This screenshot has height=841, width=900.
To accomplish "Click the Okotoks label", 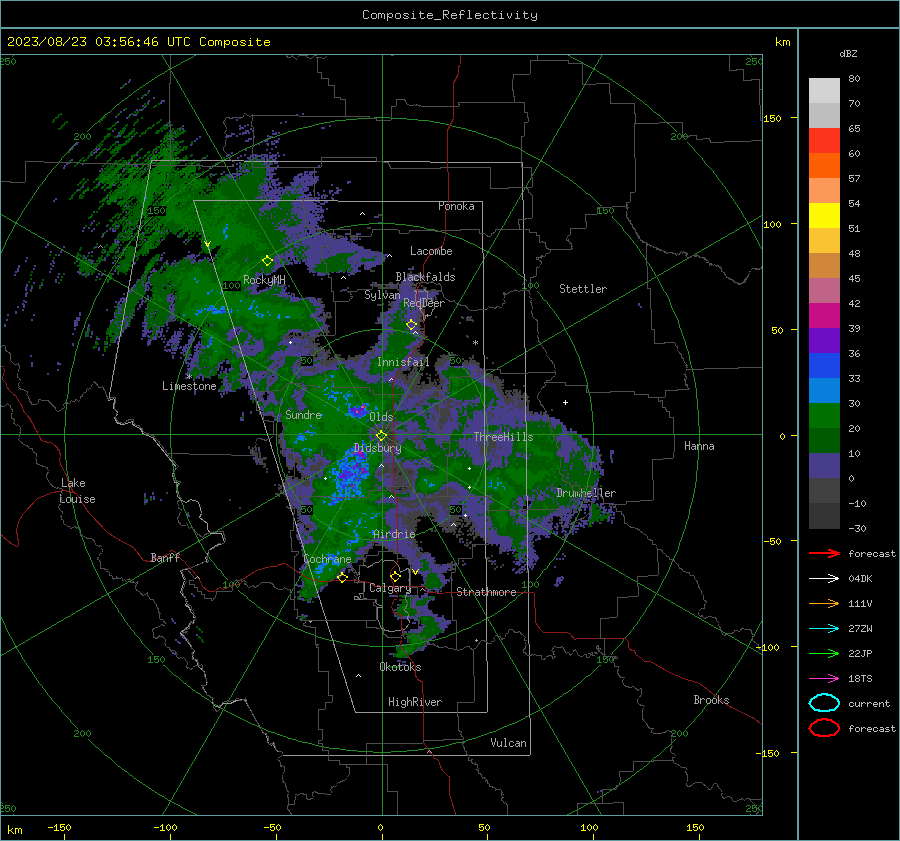I will pyautogui.click(x=400, y=666).
